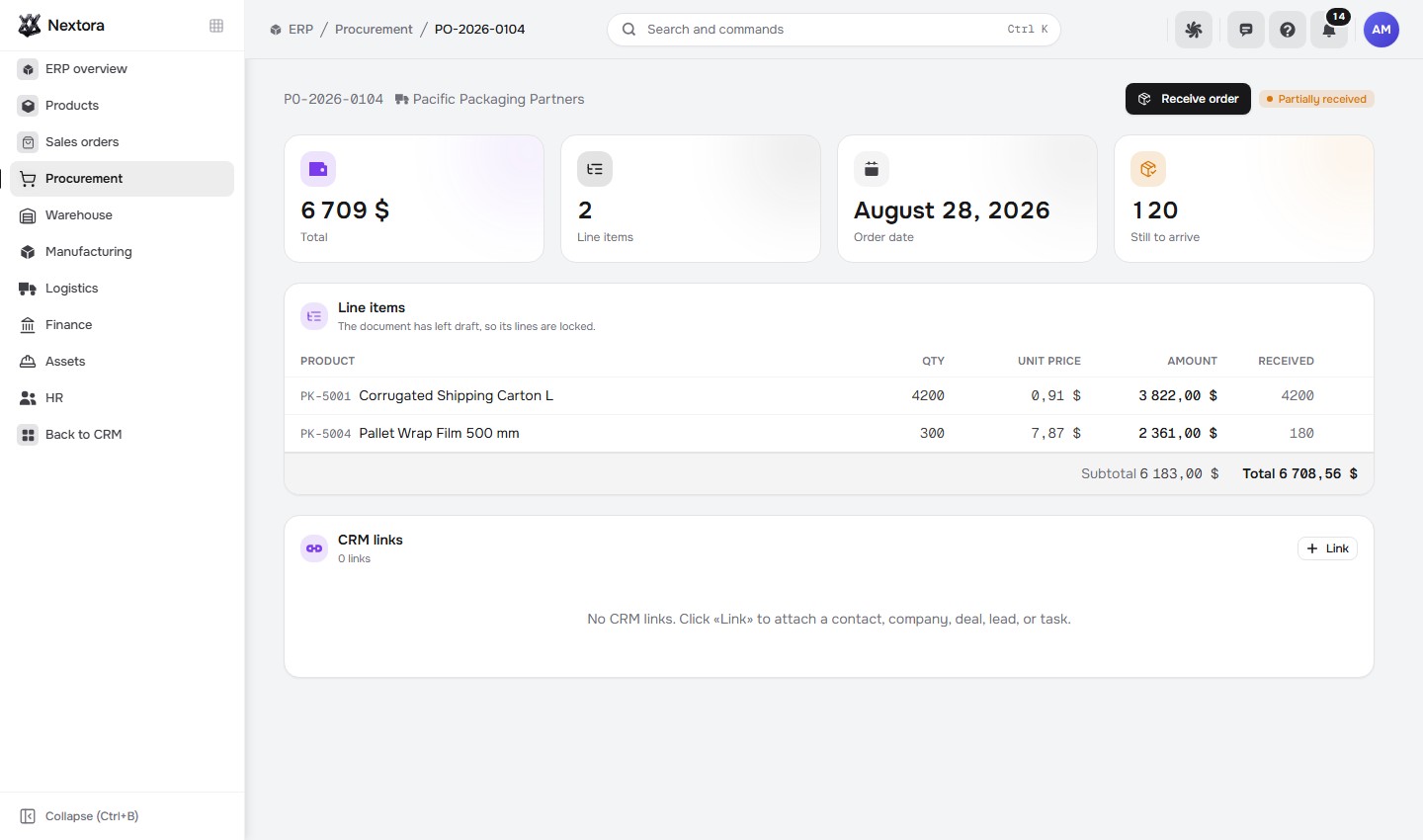Open ERP overview in sidebar
Screen dimensions: 1423x840
pyautogui.click(x=123, y=69)
